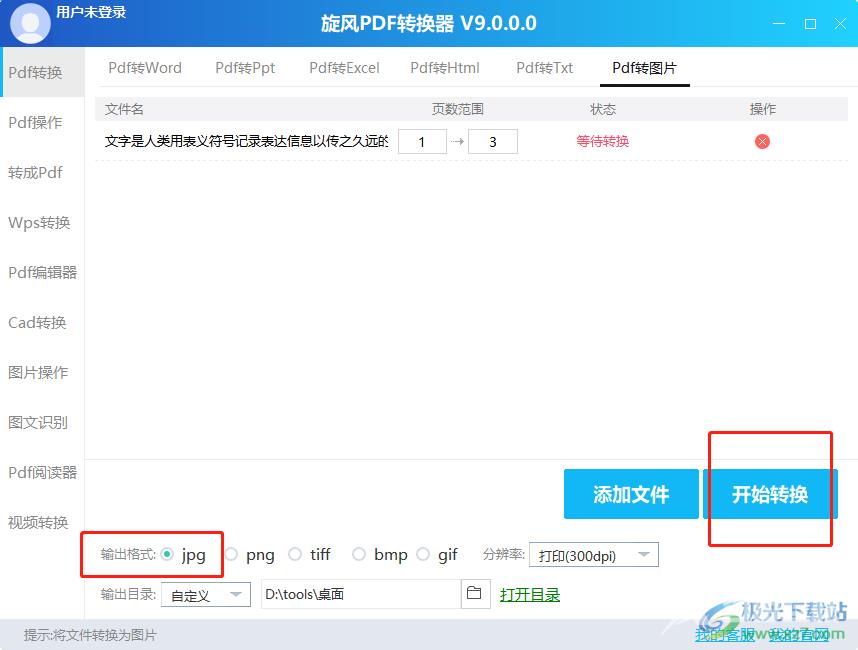Open Cad转换 in the sidebar
Image resolution: width=858 pixels, height=650 pixels.
tap(37, 322)
